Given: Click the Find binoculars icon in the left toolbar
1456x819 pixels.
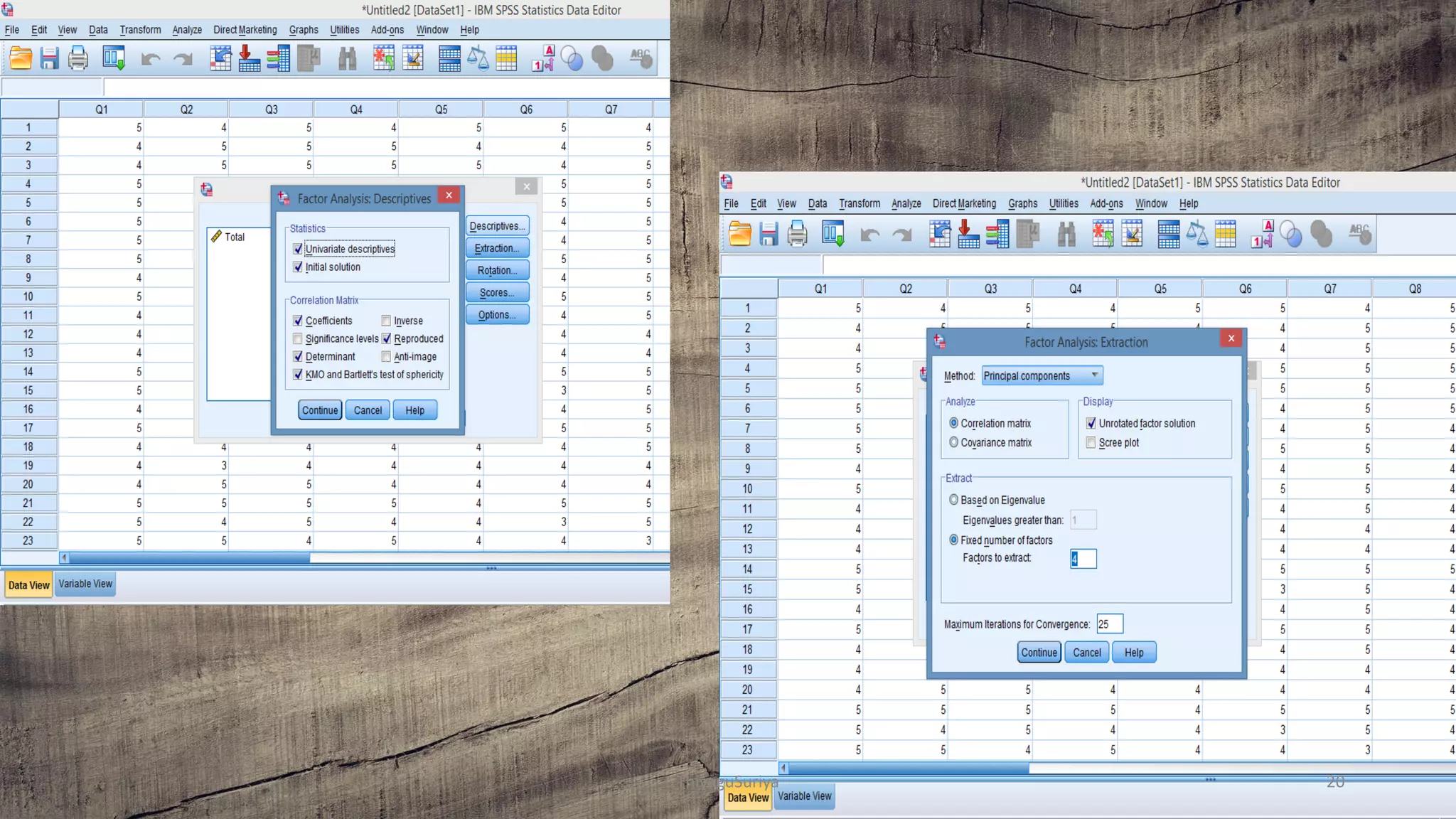Looking at the screenshot, I should [x=347, y=58].
